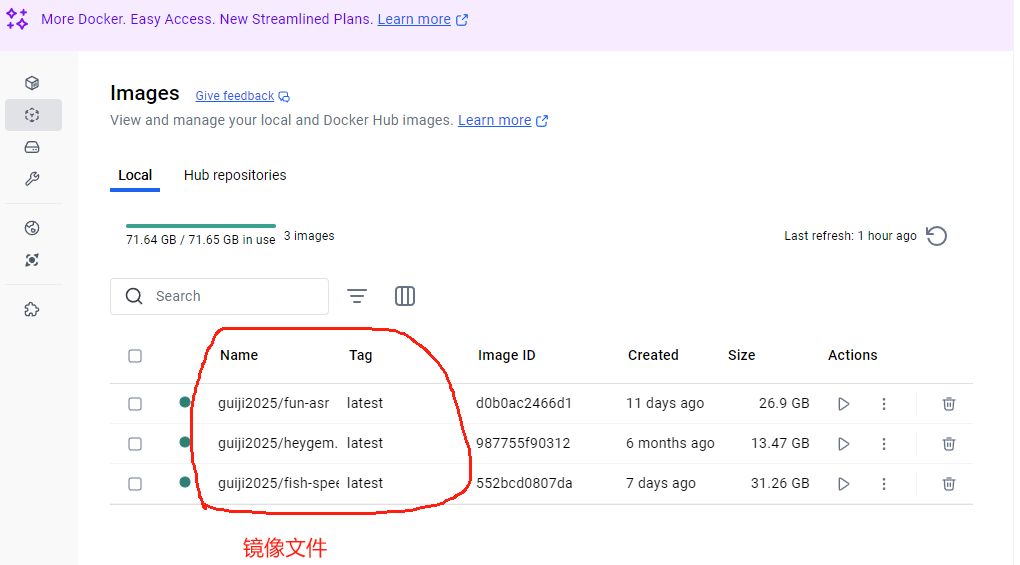Open the Give feedback link
Image resolution: width=1020 pixels, height=565 pixels.
click(x=235, y=96)
